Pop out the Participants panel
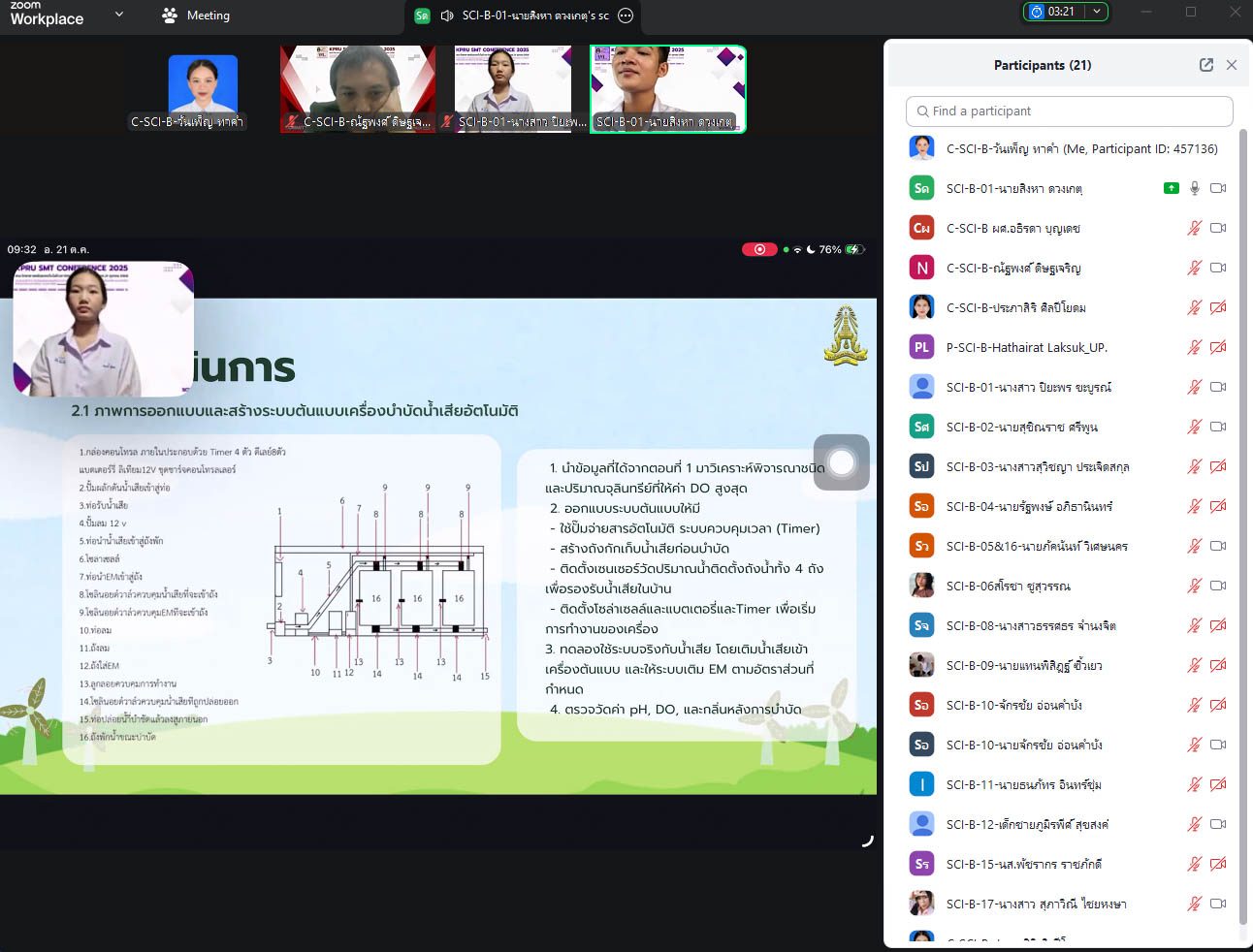Screen dimensions: 1253x952 pyautogui.click(x=1205, y=65)
